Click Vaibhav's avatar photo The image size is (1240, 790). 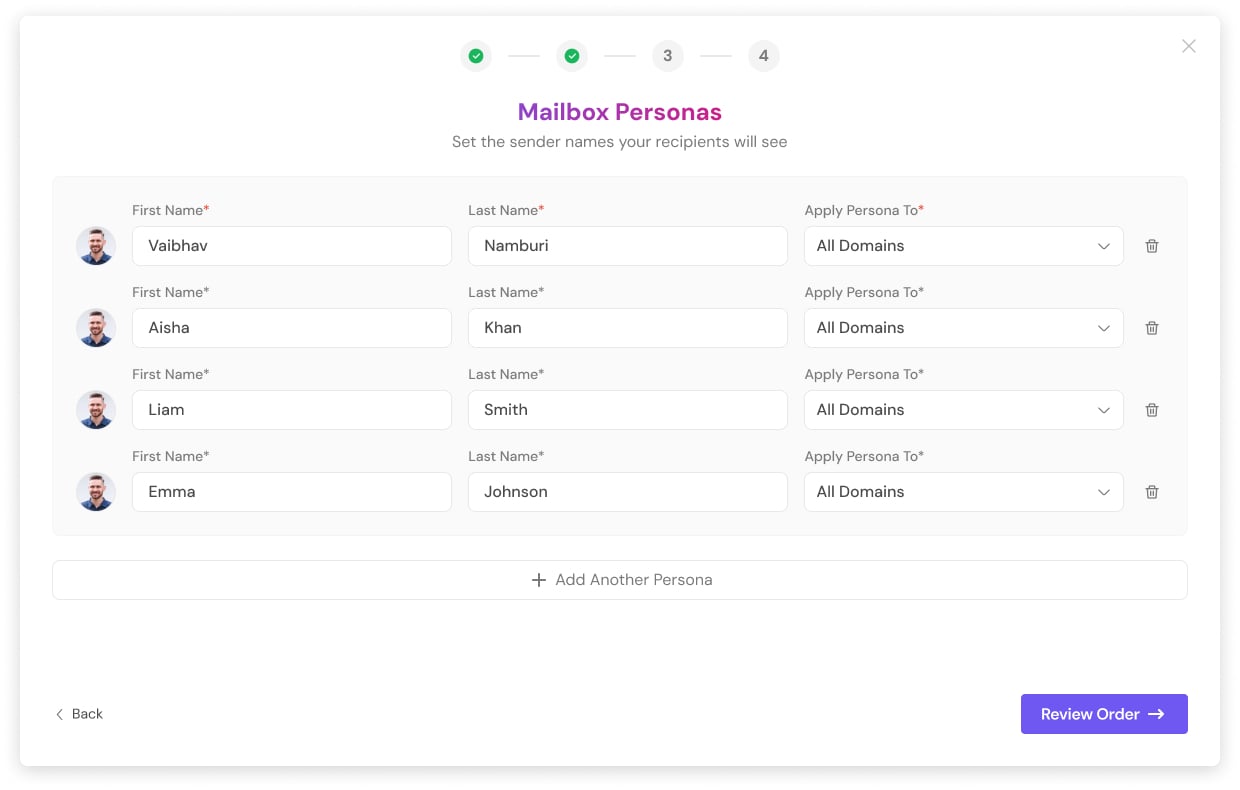coord(96,246)
